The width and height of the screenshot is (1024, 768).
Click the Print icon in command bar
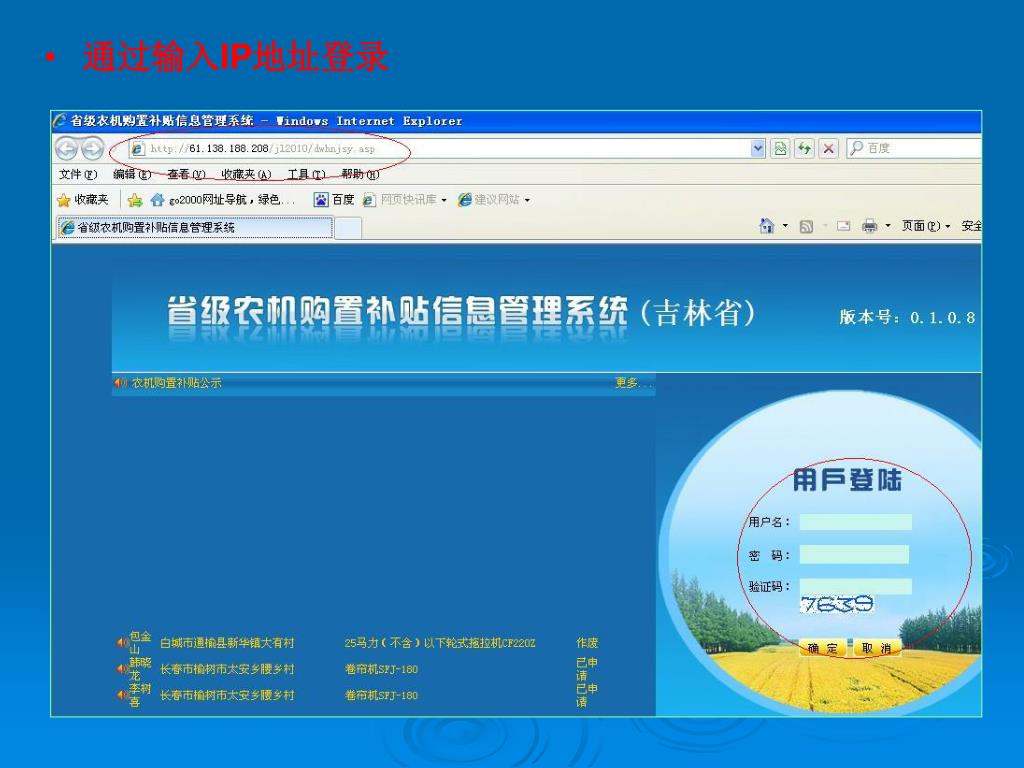click(870, 227)
